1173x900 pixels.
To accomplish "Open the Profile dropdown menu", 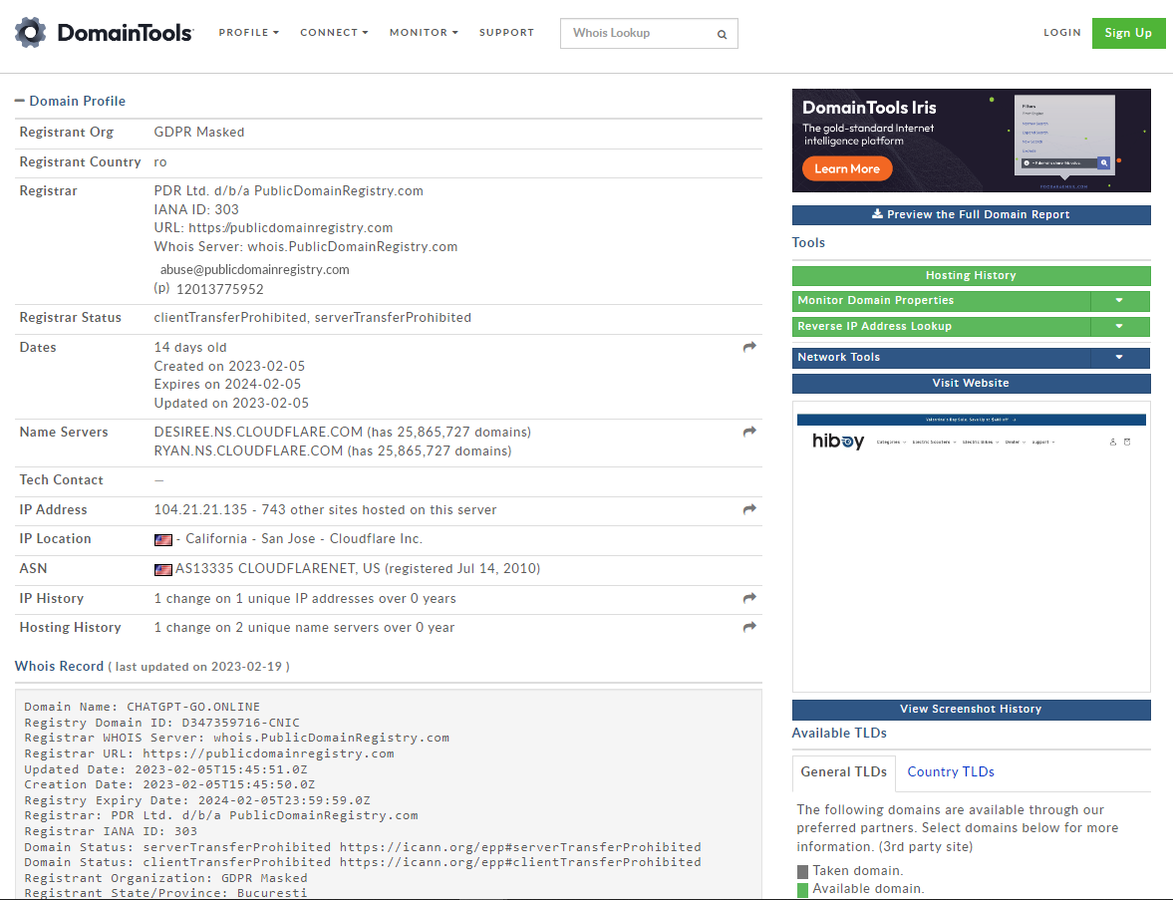I will tap(249, 33).
